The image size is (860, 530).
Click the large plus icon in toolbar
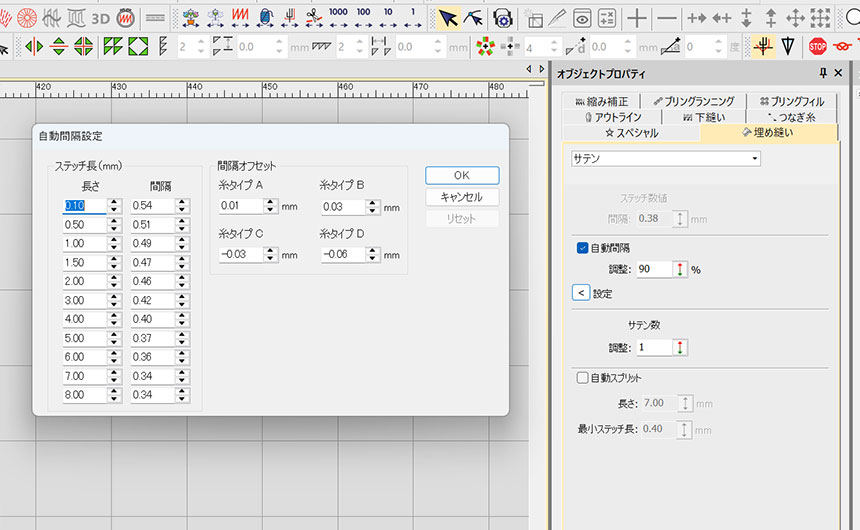click(636, 18)
